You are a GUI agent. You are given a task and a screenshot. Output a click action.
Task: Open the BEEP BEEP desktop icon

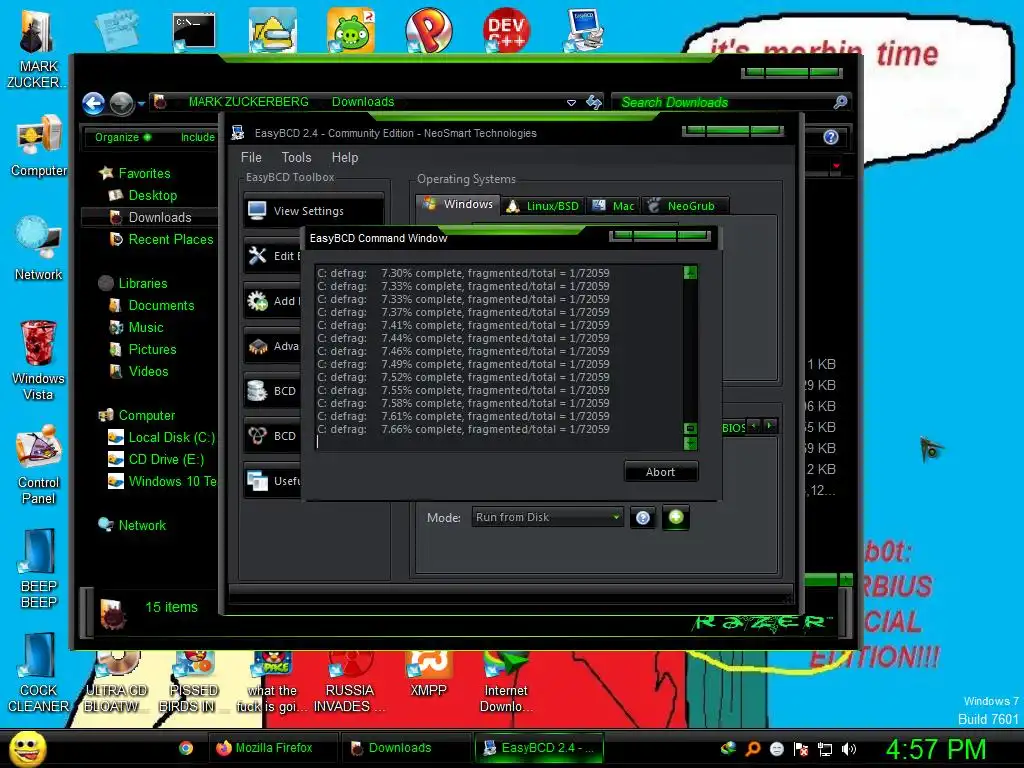39,568
